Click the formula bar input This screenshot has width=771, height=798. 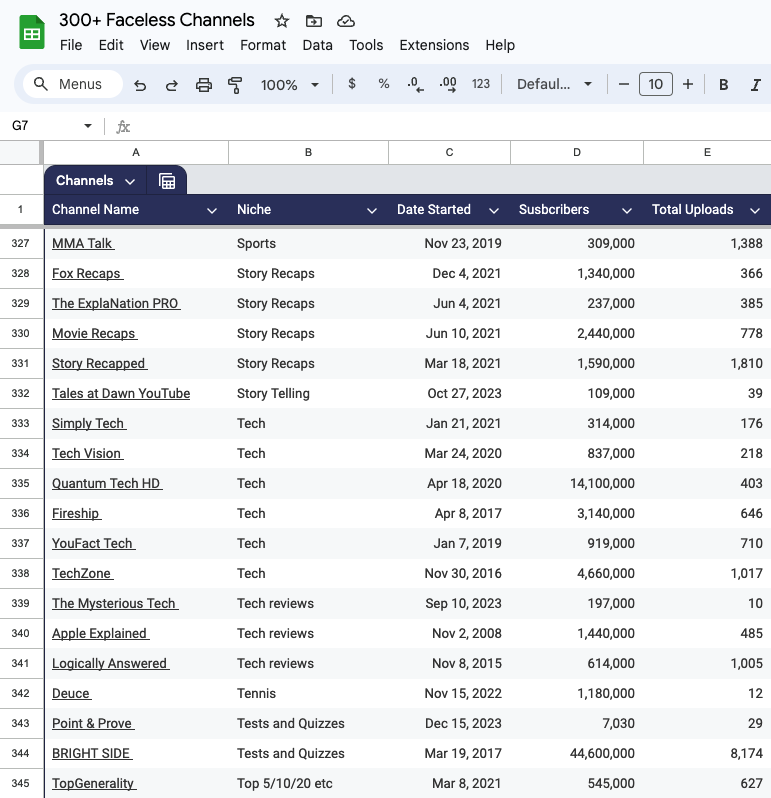click(453, 126)
